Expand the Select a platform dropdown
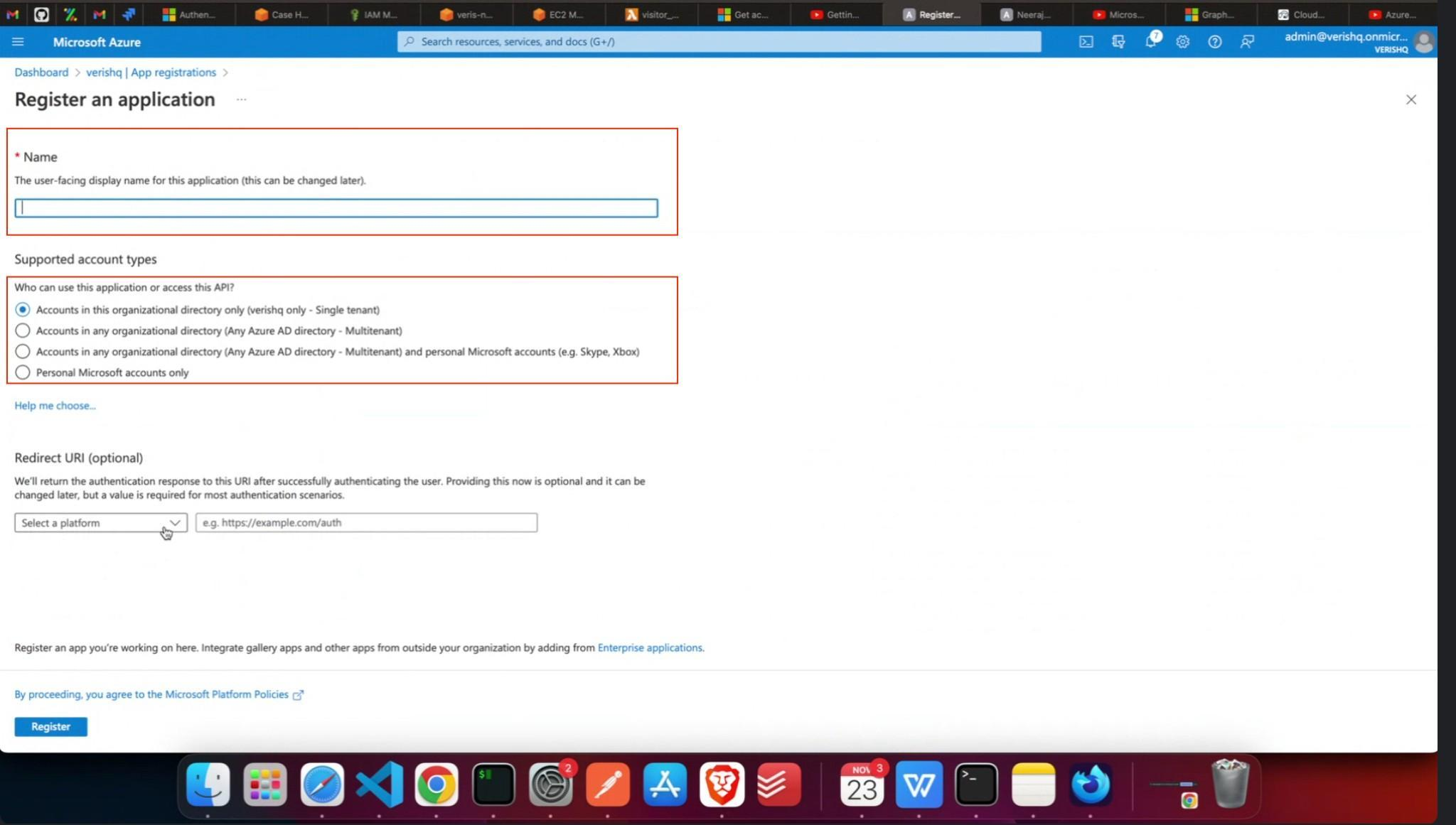 pyautogui.click(x=100, y=523)
